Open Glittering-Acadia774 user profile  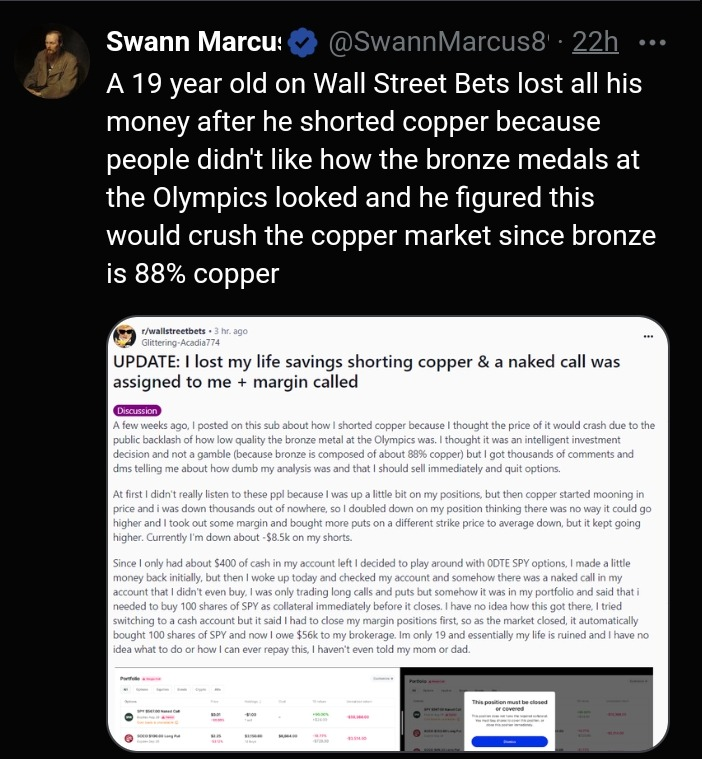coord(180,342)
